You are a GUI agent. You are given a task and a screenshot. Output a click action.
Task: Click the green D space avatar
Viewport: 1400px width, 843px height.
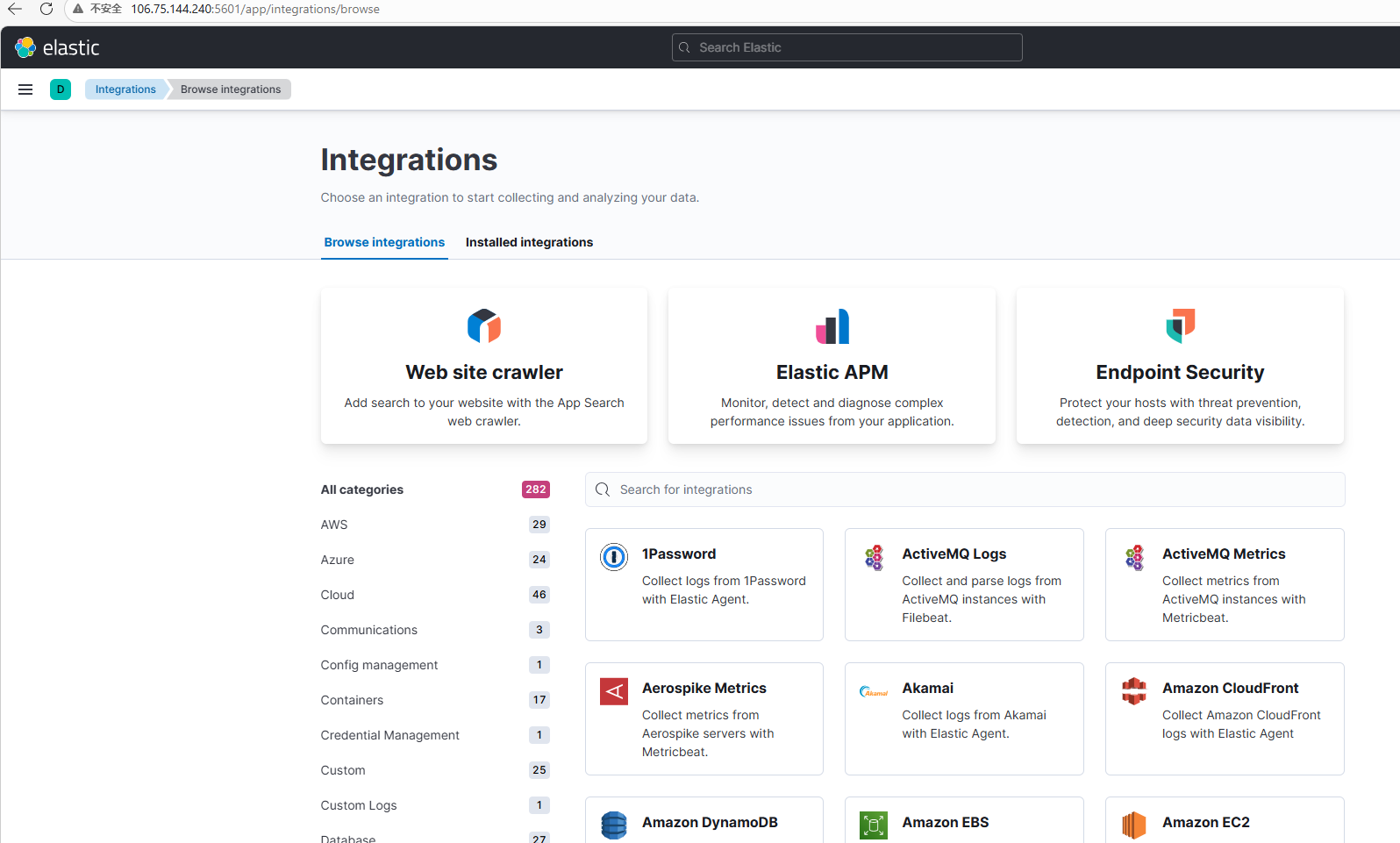[61, 89]
